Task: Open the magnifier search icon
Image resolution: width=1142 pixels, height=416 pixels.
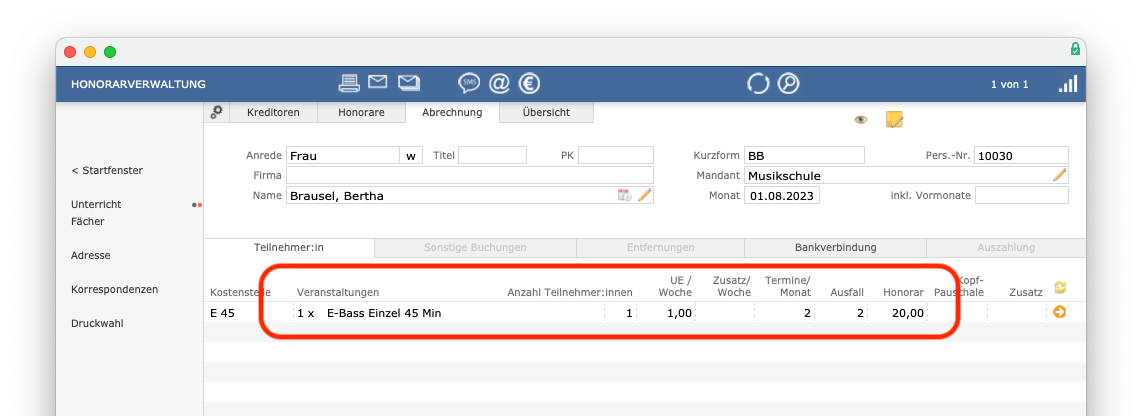Action: (788, 84)
